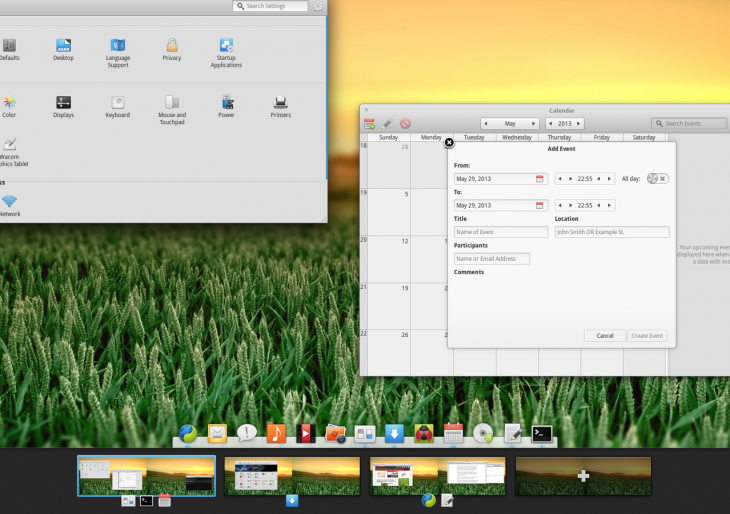Viewport: 730px width, 514px height.
Task: Open Printers settings
Action: (x=281, y=107)
